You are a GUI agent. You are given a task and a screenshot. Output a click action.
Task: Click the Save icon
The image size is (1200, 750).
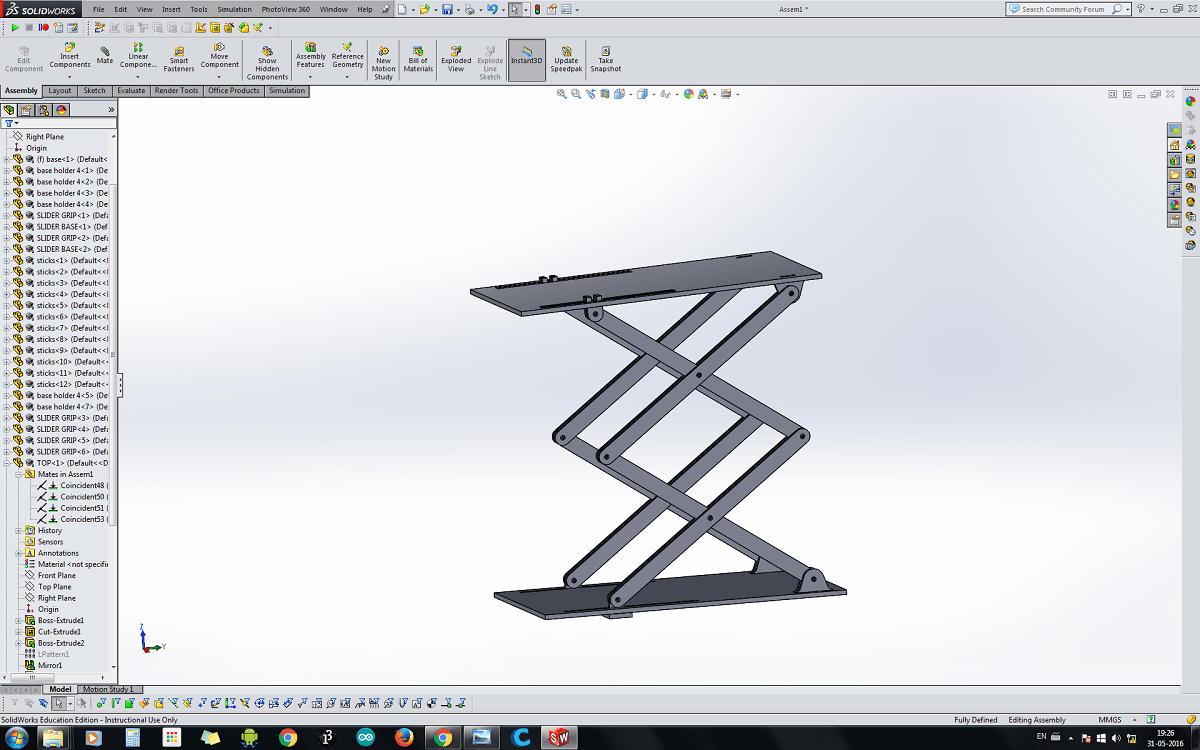(446, 9)
